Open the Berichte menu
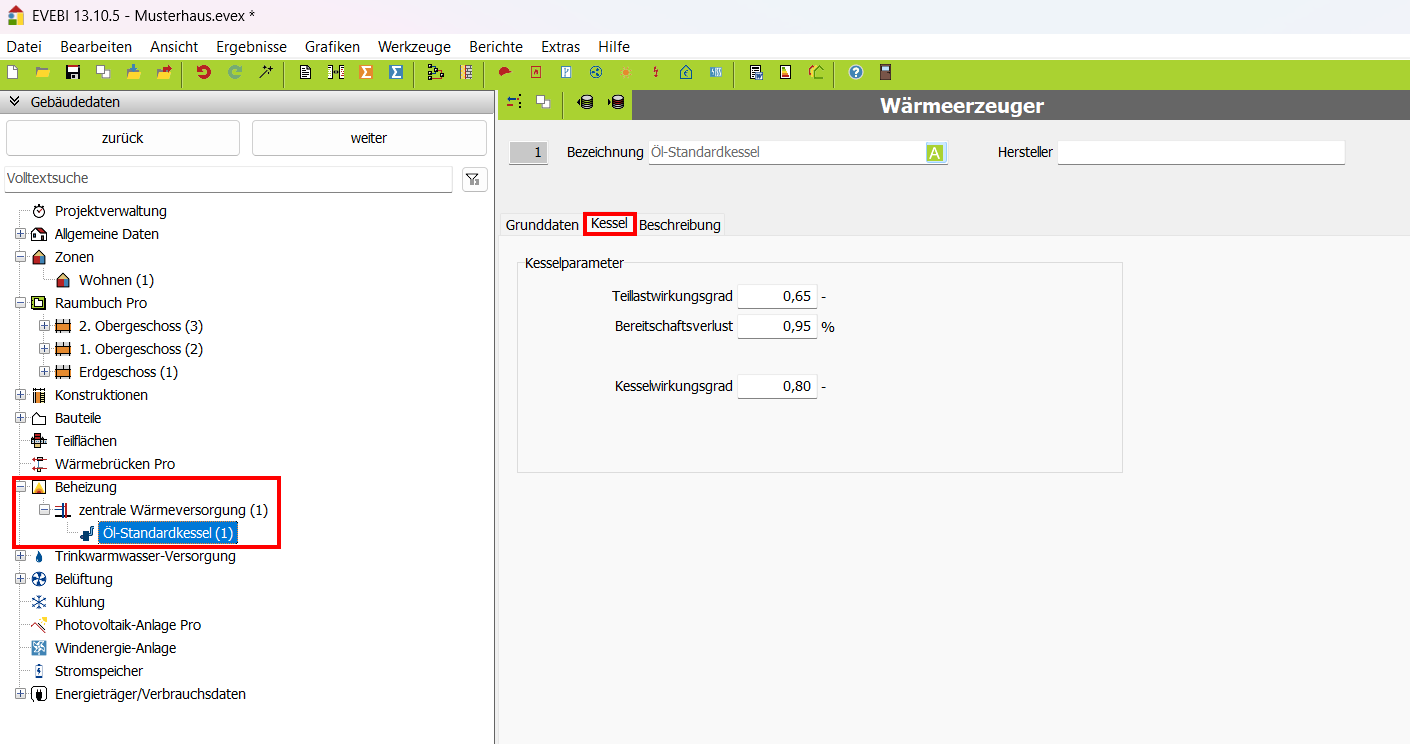This screenshot has width=1410, height=744. (495, 47)
